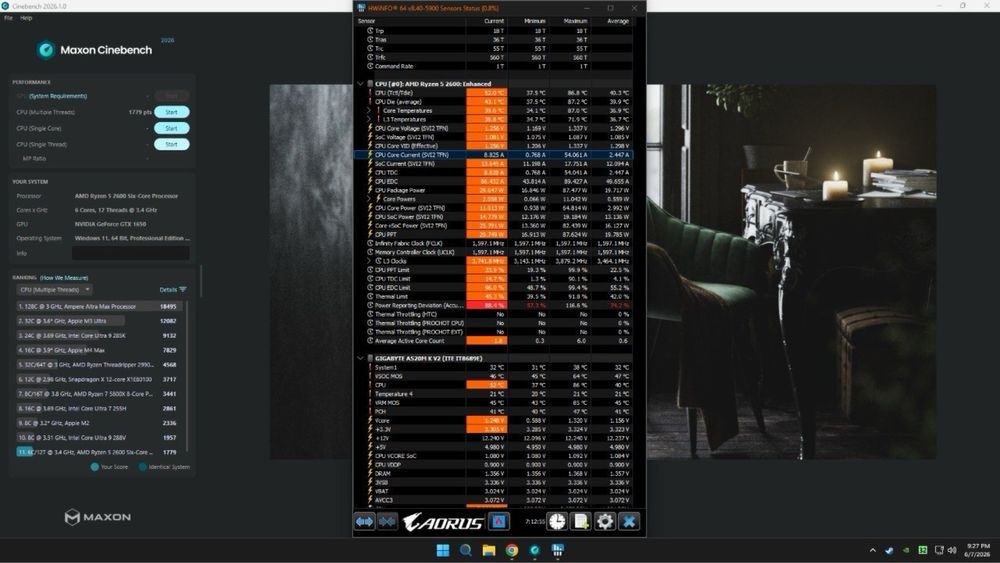The image size is (1000, 563).
Task: Start the CPU (Single Thread) benchmark
Action: coord(172,144)
